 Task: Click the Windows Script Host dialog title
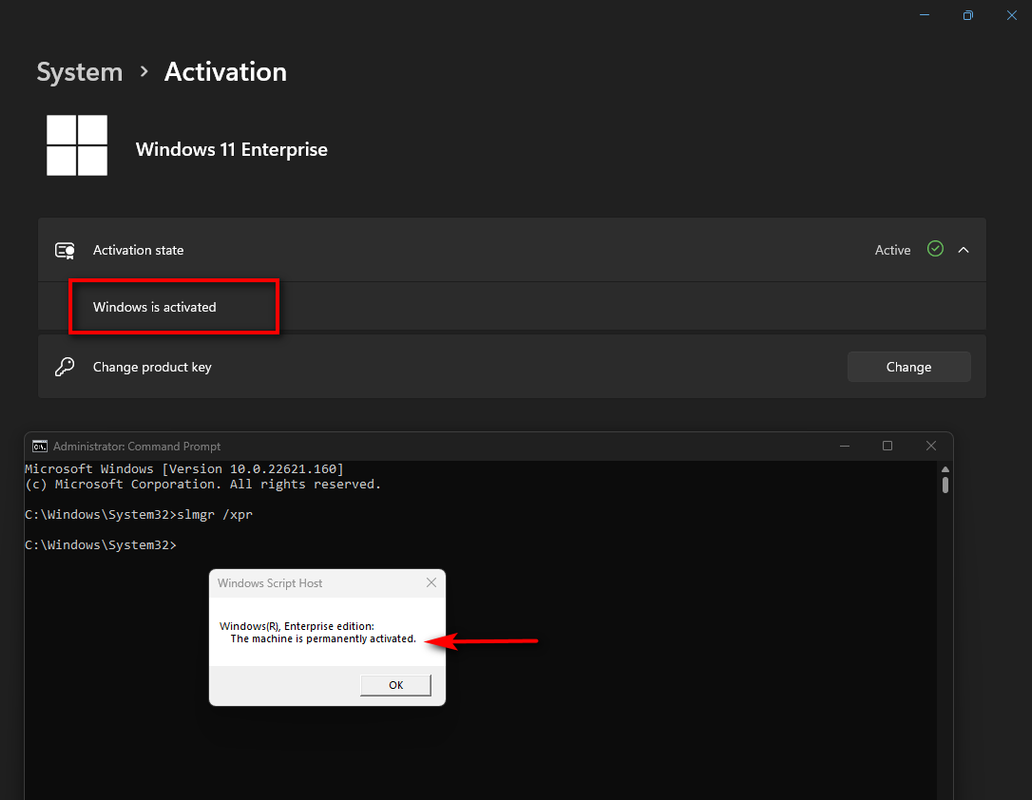click(x=270, y=583)
